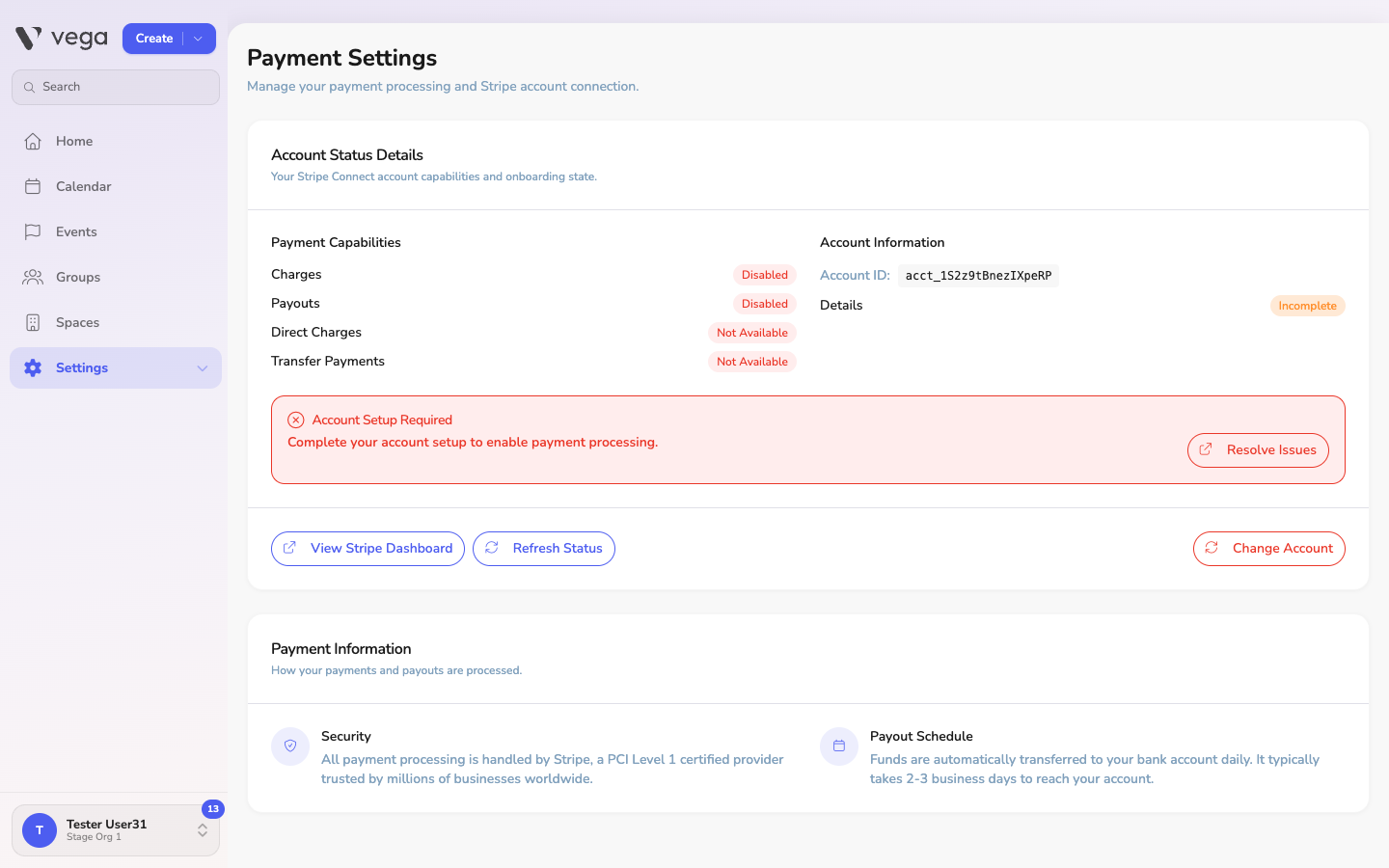Click the Security shield icon
The height and width of the screenshot is (868, 1389).
tap(290, 746)
